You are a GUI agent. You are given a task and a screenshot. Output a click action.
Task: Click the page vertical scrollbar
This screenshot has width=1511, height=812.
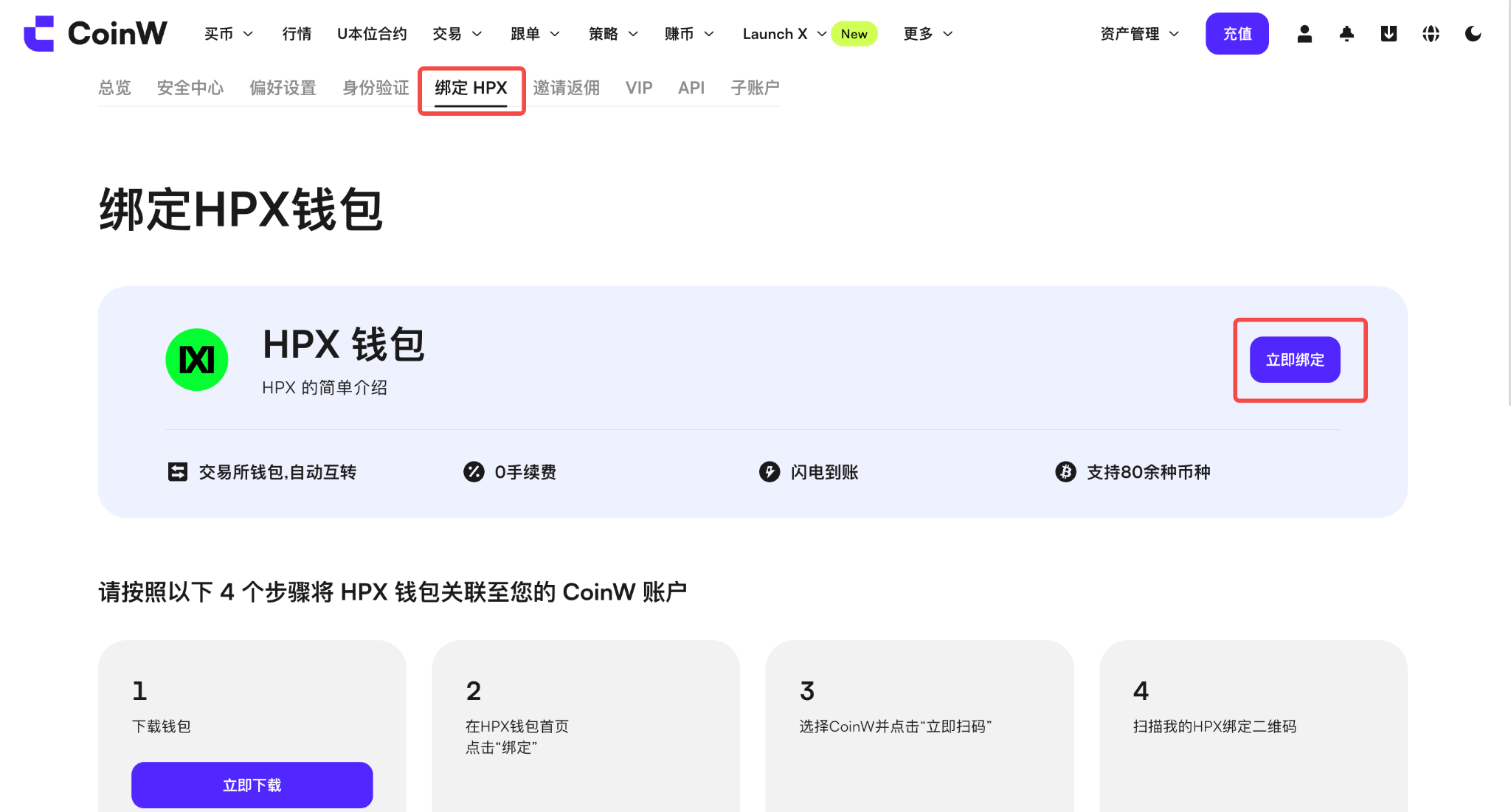pos(1508,203)
